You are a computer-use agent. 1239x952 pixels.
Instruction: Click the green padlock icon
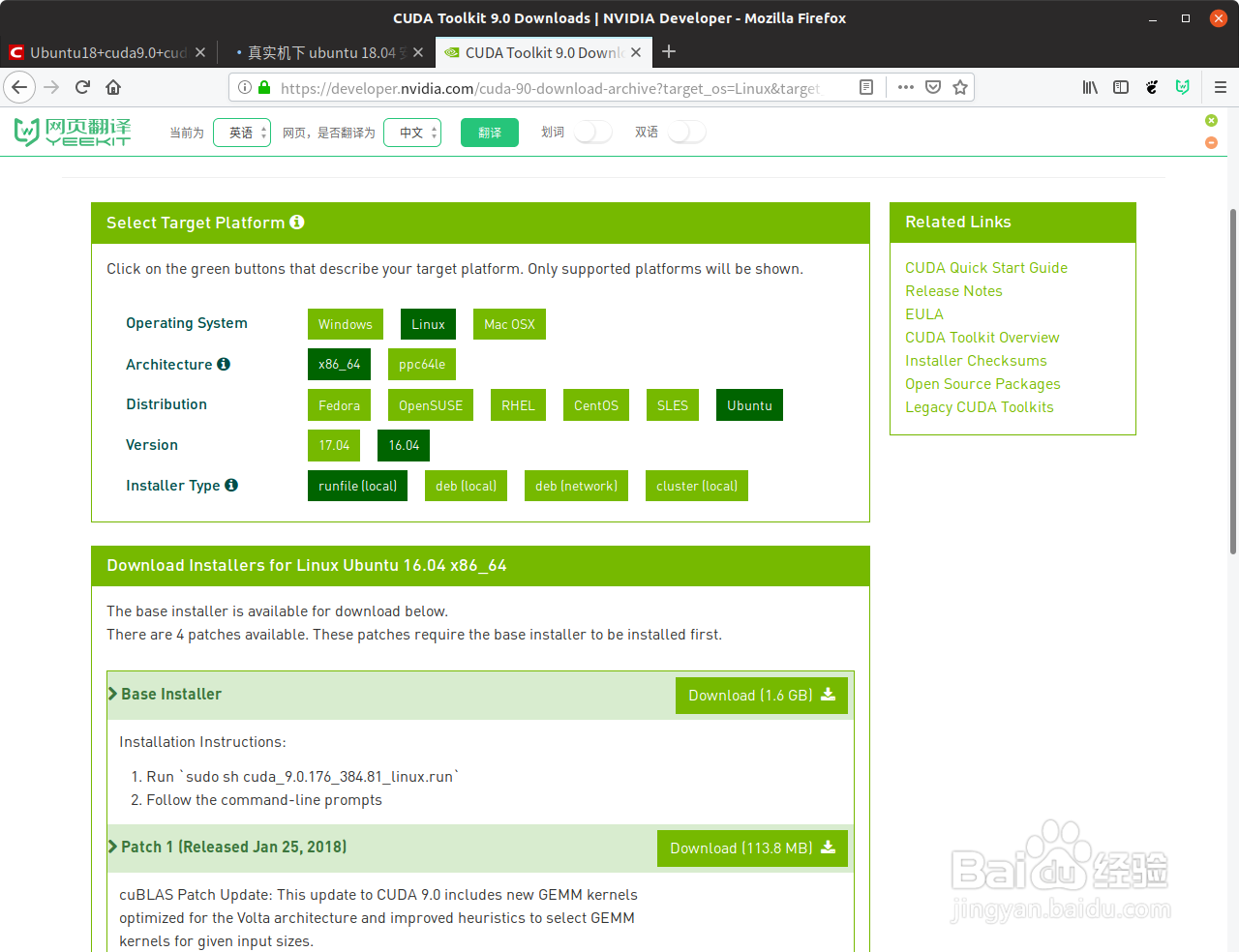264,87
